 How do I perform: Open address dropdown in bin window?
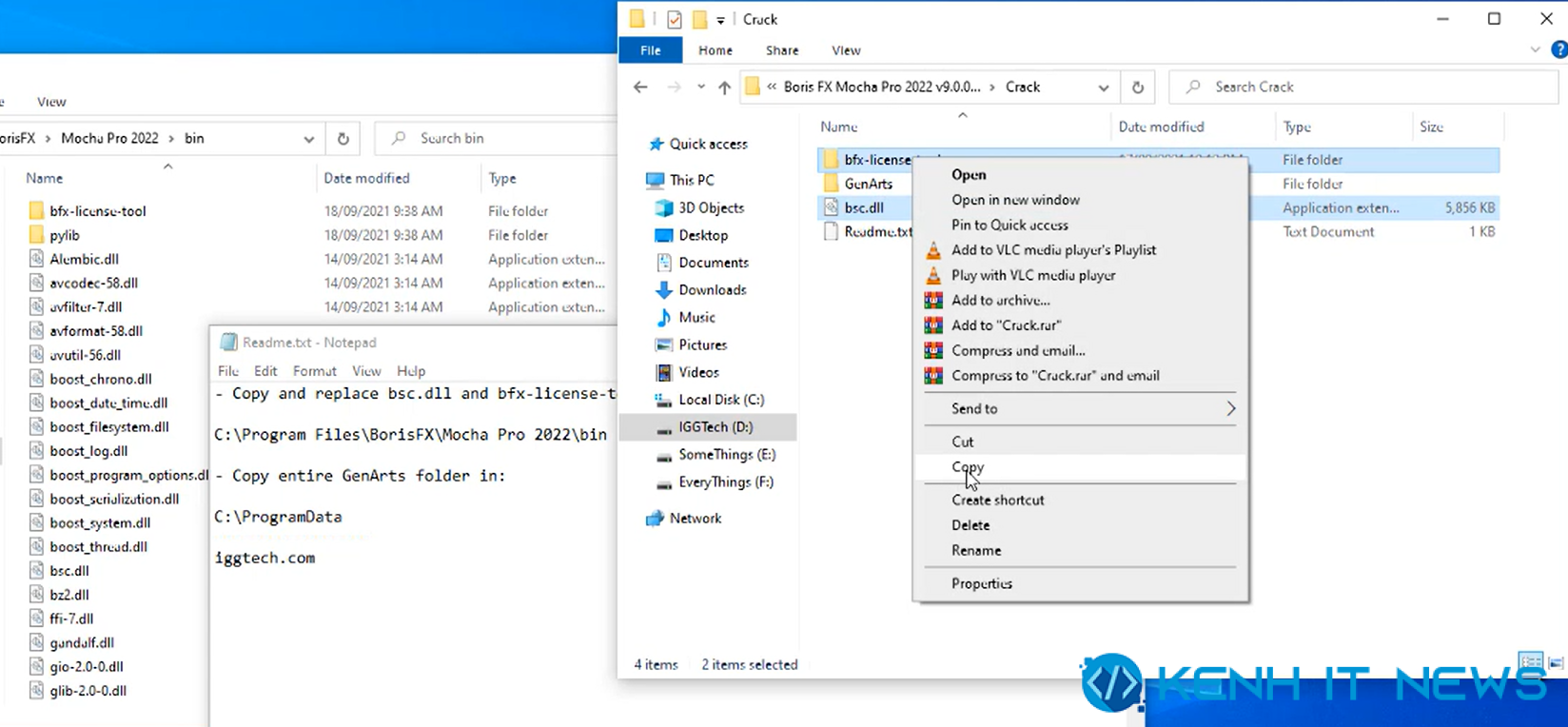tap(309, 139)
